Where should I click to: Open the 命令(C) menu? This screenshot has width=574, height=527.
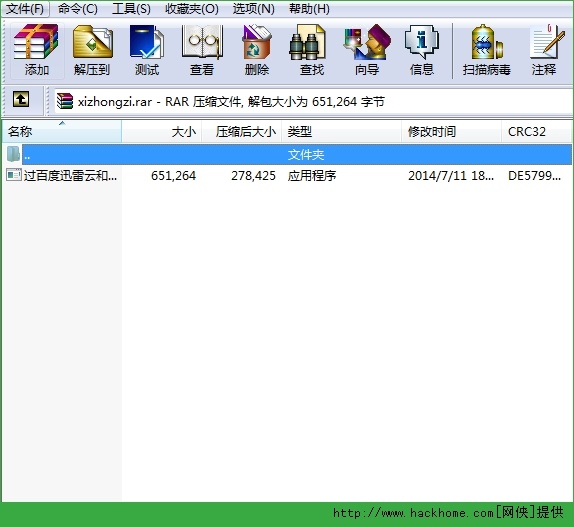tap(78, 9)
